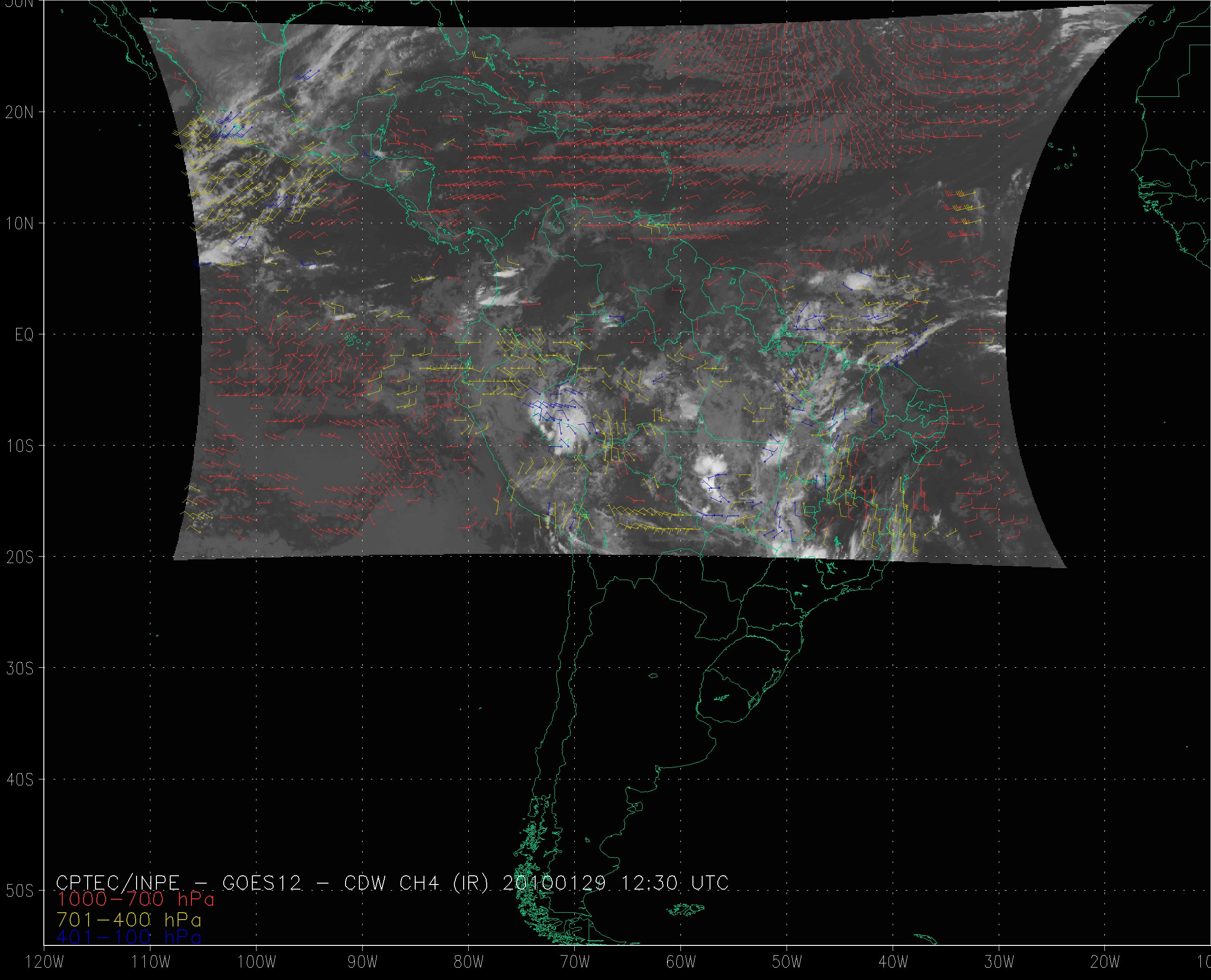
Task: Click the 10S latitude label
Action: (19, 446)
